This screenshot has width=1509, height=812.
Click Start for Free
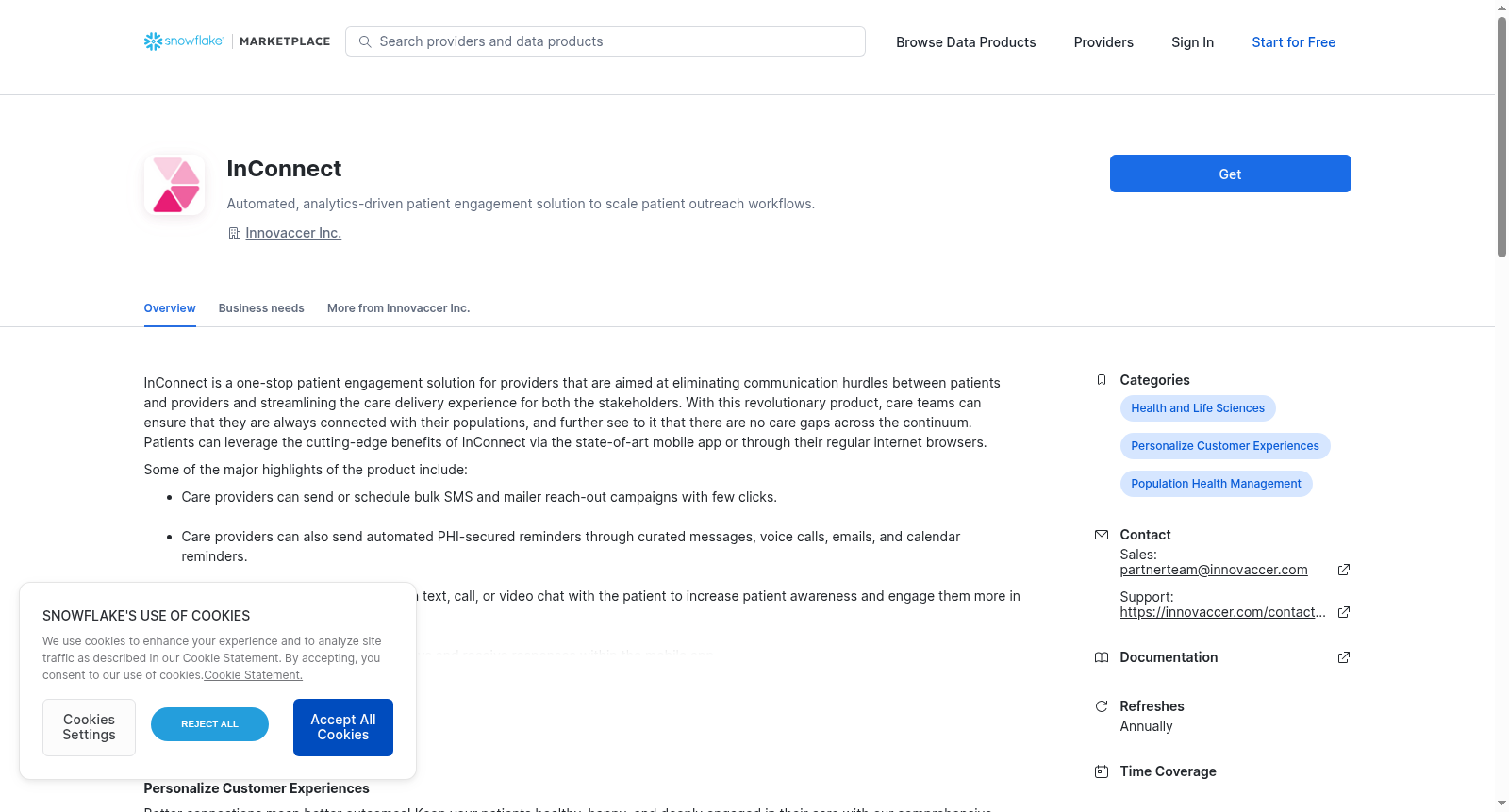point(1293,42)
